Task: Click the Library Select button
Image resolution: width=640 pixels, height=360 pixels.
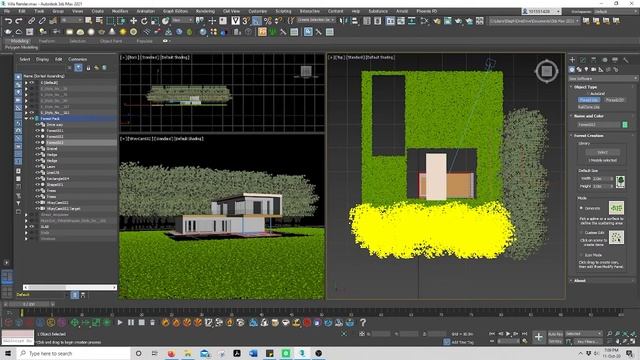Action: [x=602, y=152]
